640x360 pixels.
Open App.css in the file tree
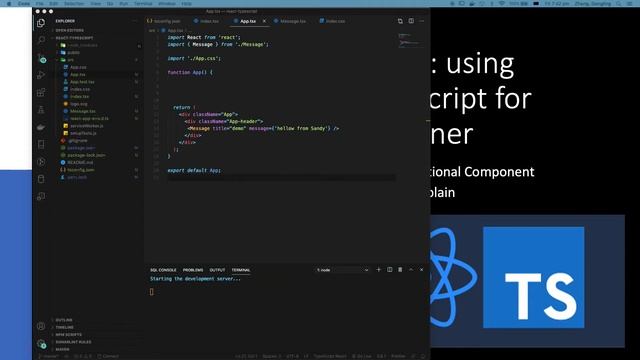point(78,67)
